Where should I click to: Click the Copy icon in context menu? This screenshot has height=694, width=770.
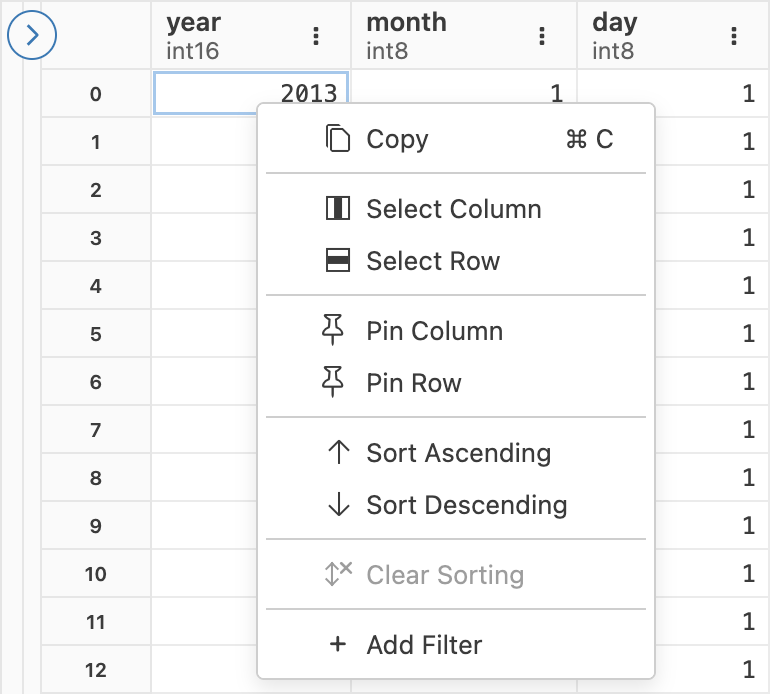pos(339,139)
